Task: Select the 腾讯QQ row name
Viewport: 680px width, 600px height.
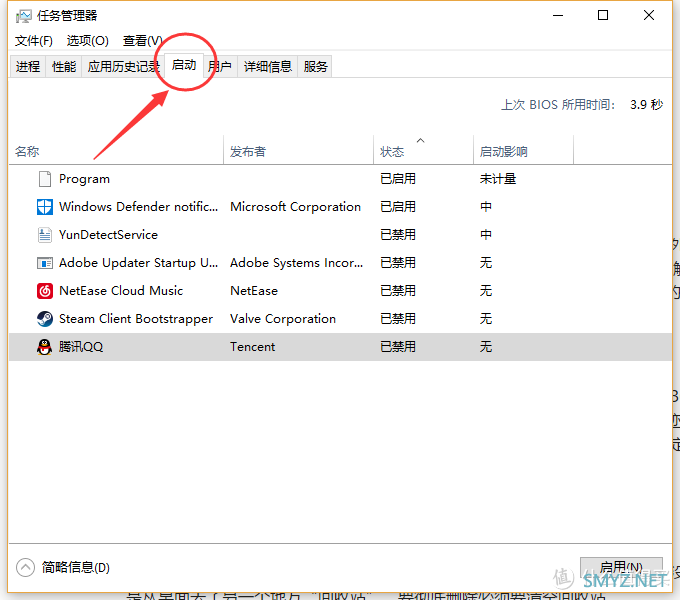Action: [x=81, y=347]
